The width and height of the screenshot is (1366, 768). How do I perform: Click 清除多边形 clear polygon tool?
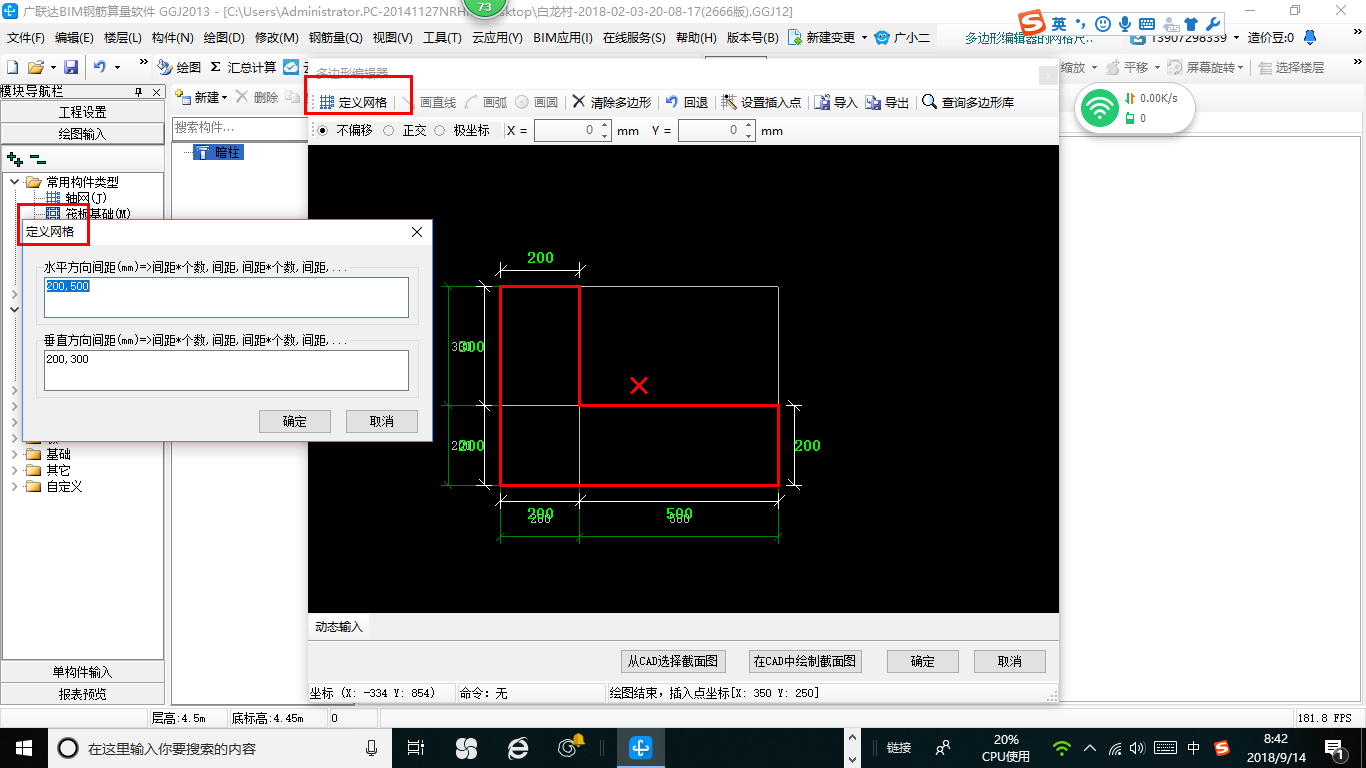click(x=611, y=102)
